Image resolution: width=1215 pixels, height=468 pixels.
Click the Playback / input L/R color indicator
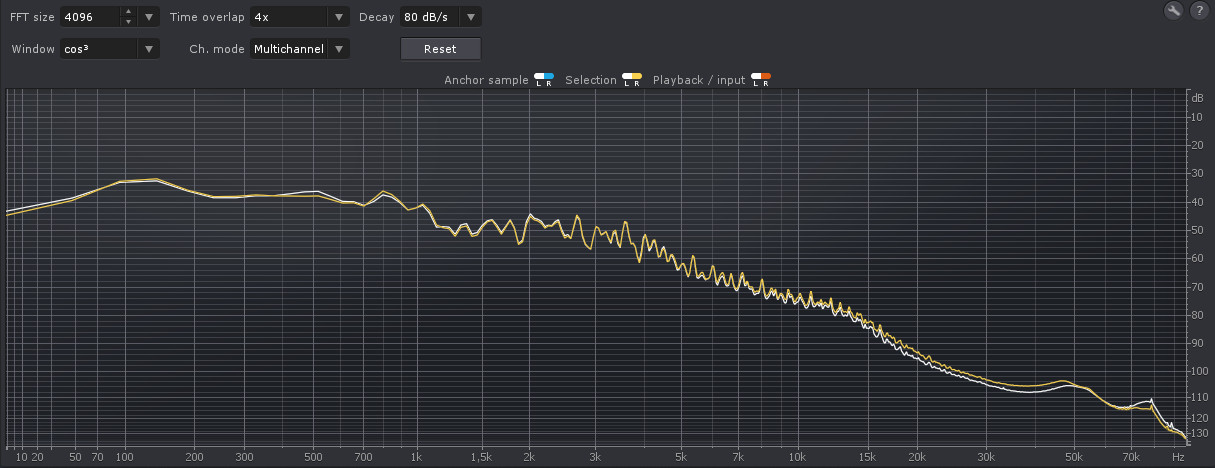pos(762,79)
